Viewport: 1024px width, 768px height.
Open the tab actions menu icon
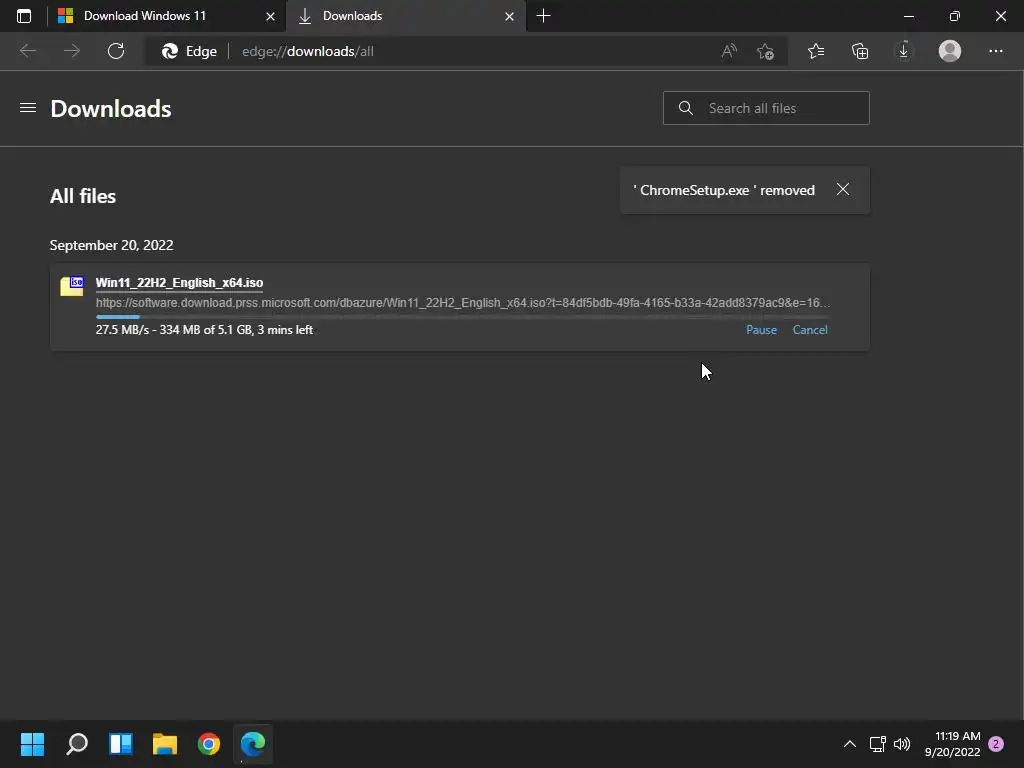(x=24, y=16)
